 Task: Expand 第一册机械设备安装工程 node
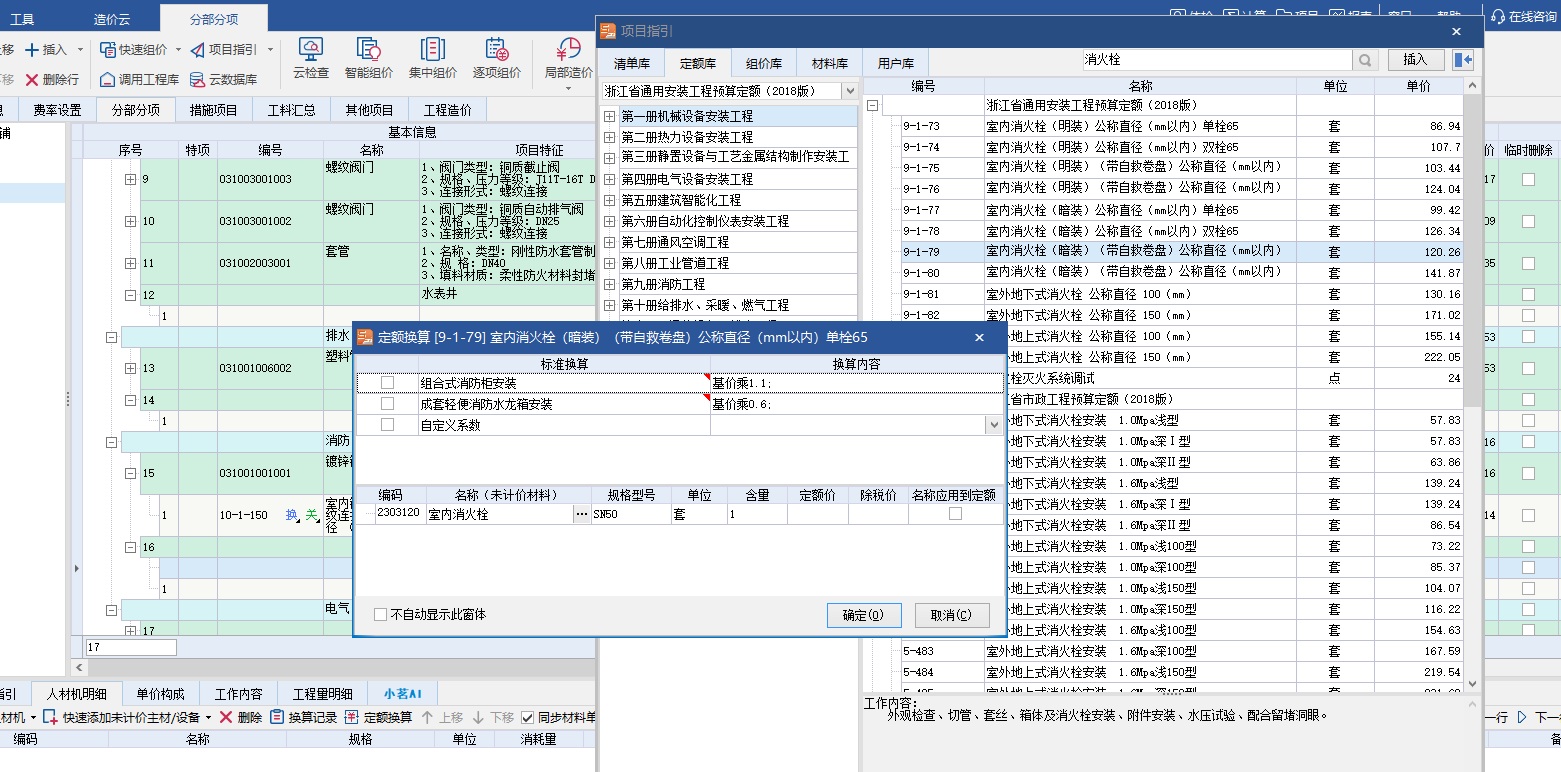(x=609, y=116)
